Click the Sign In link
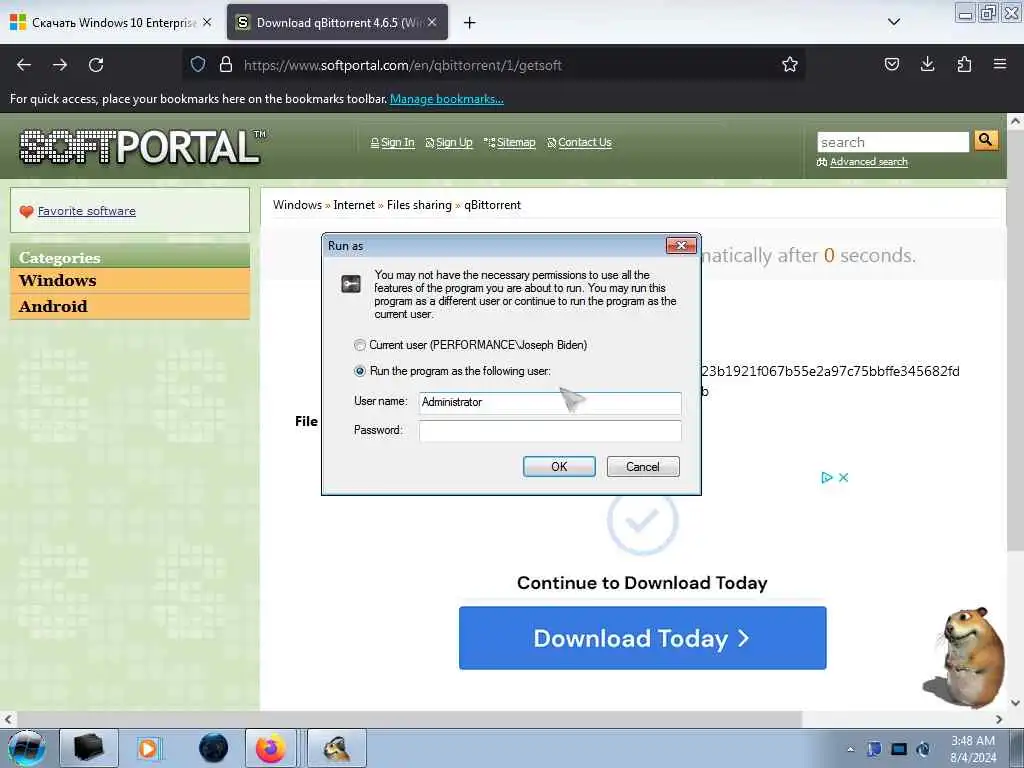Image resolution: width=1024 pixels, height=768 pixels. point(397,142)
